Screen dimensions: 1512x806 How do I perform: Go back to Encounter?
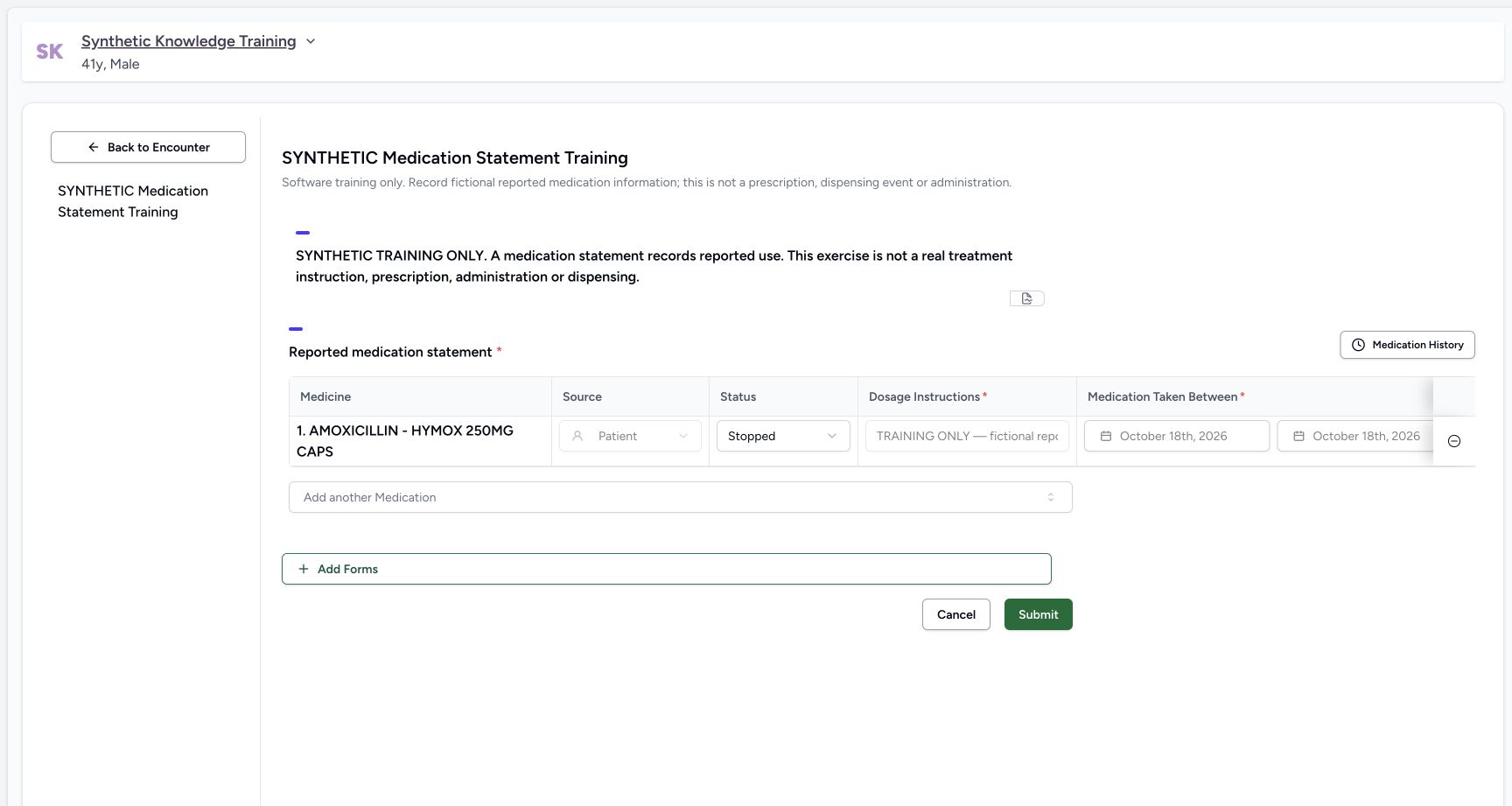(x=148, y=147)
